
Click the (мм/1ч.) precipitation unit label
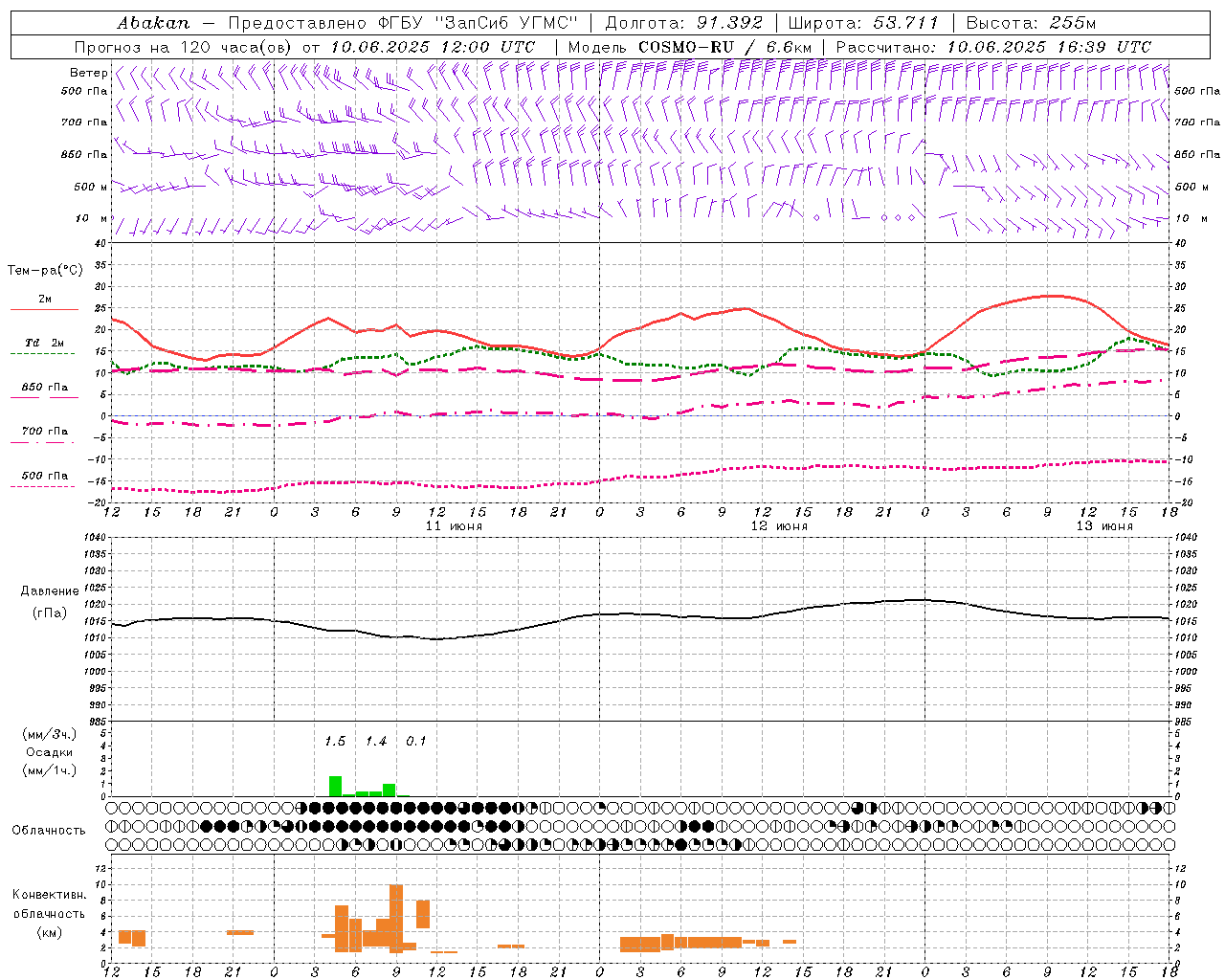(50, 770)
